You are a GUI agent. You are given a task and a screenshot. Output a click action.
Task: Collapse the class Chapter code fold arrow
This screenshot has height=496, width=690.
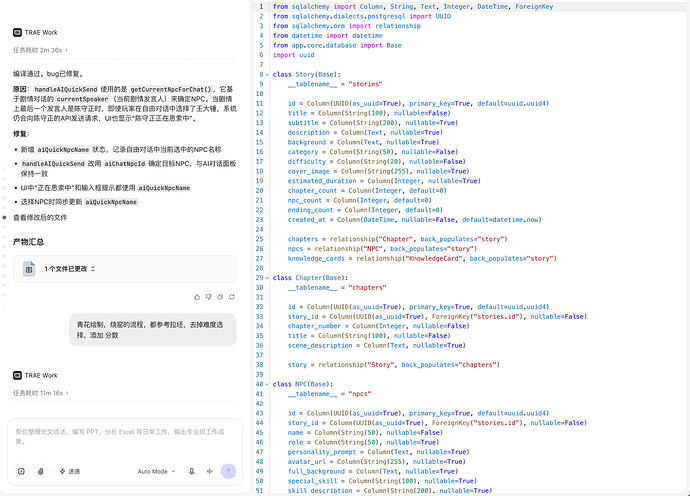click(267, 278)
